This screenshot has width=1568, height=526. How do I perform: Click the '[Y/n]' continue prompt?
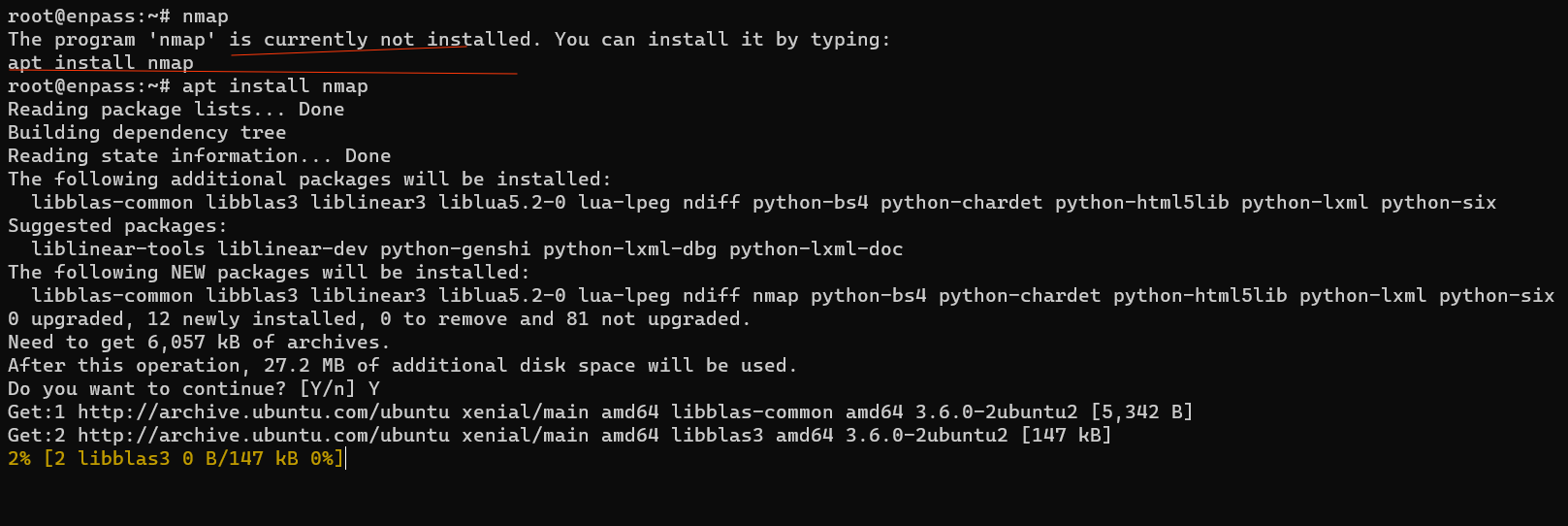pos(328,389)
